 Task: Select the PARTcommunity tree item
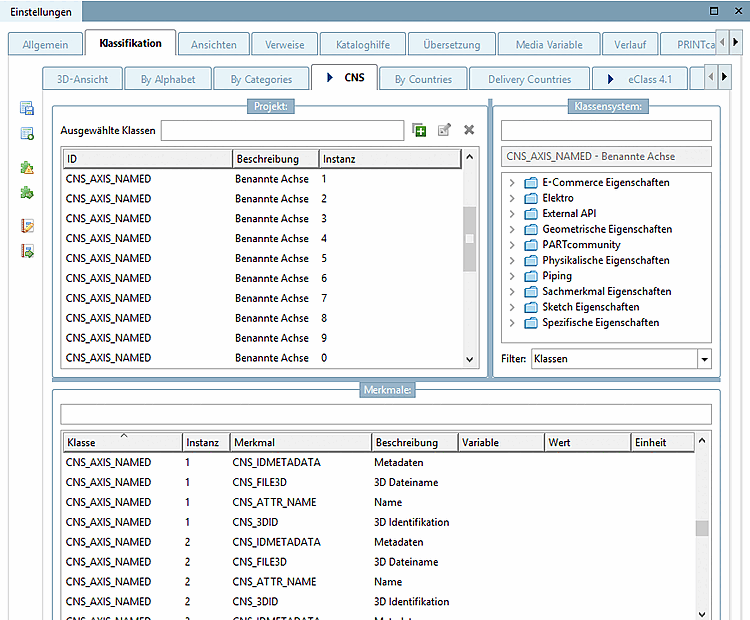tap(580, 245)
